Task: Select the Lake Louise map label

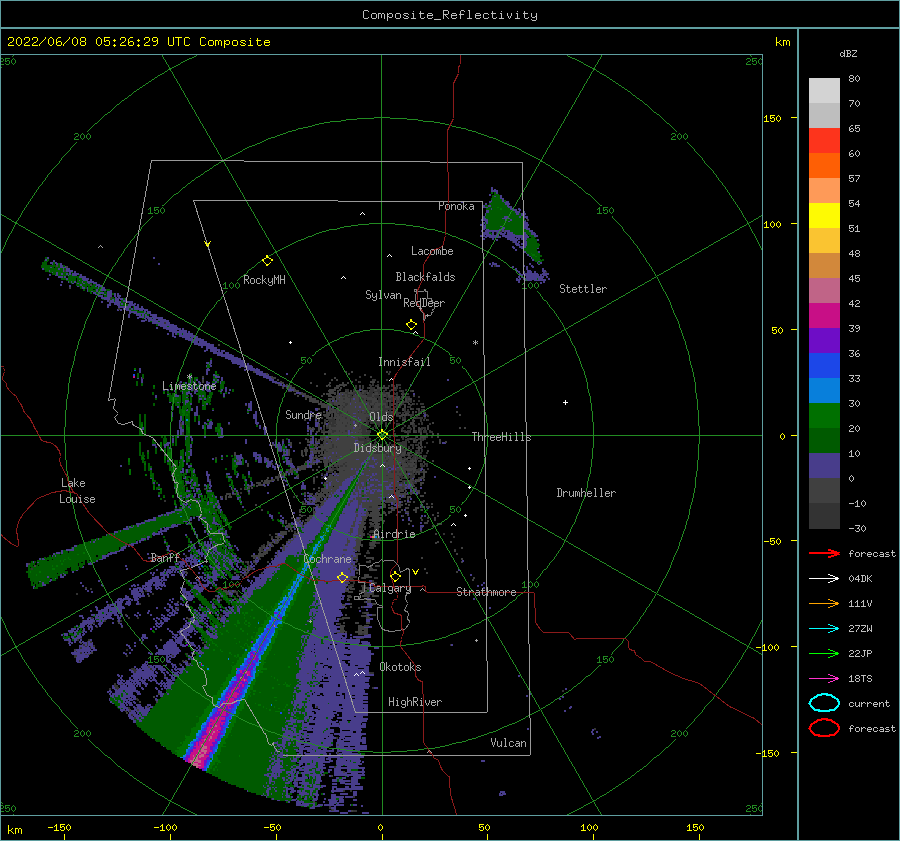Action: tap(77, 491)
